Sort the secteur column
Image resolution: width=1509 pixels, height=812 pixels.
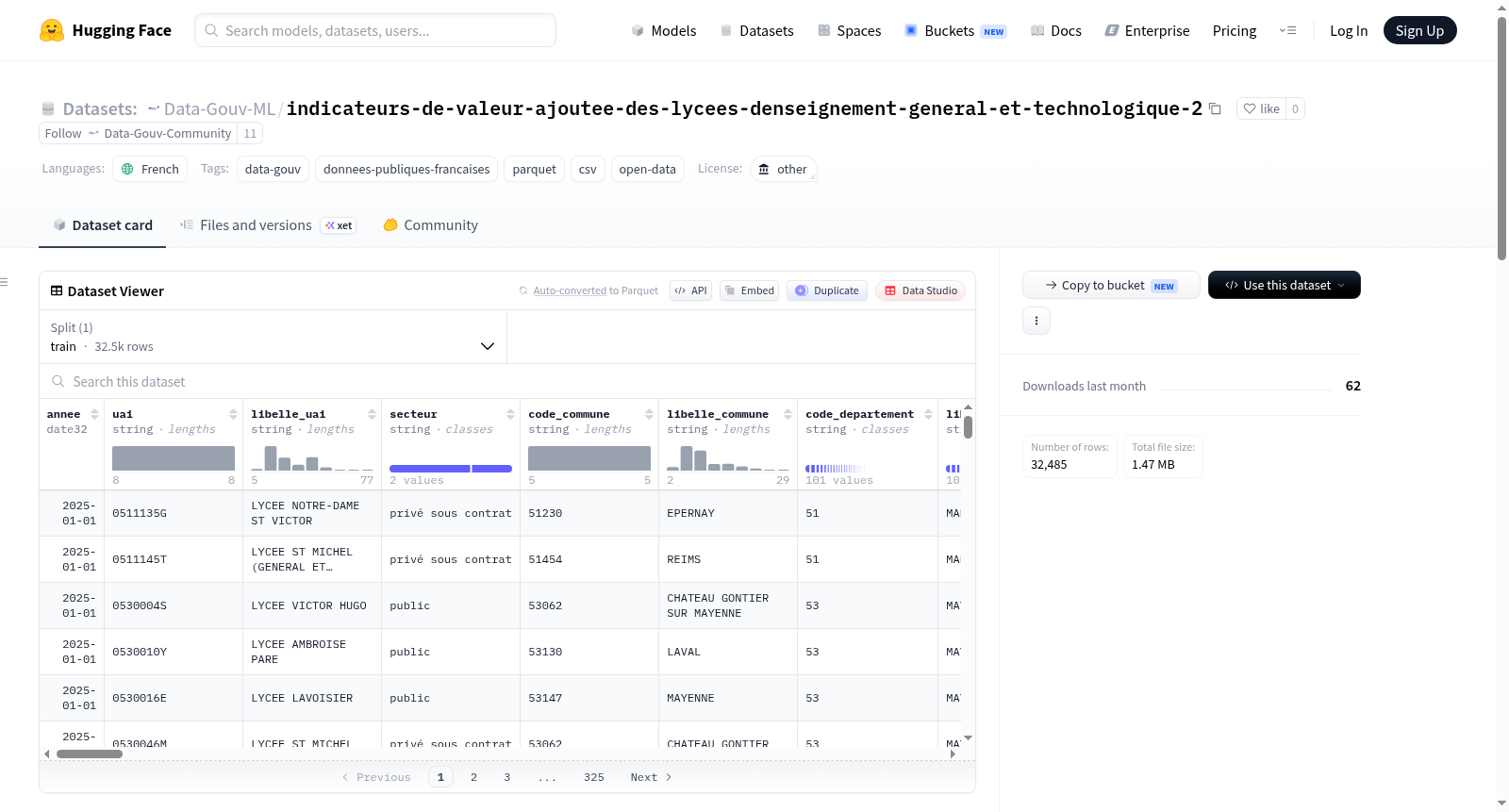click(510, 414)
